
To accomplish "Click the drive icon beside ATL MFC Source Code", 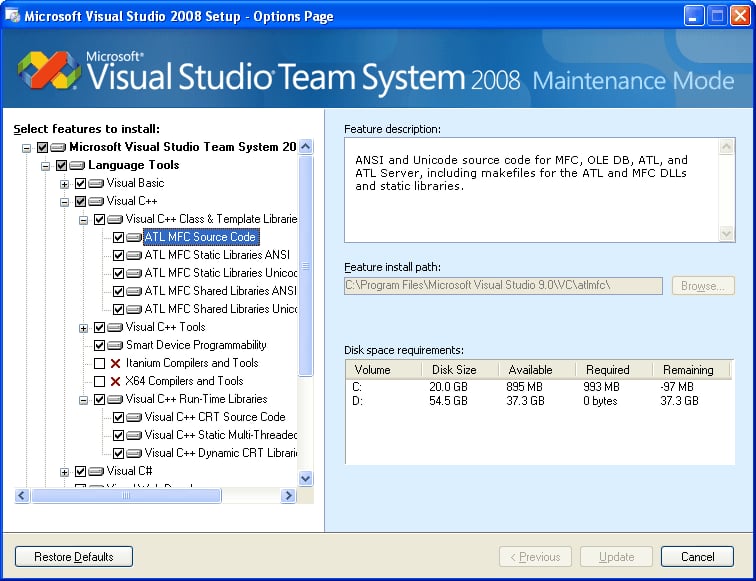I will pyautogui.click(x=134, y=237).
